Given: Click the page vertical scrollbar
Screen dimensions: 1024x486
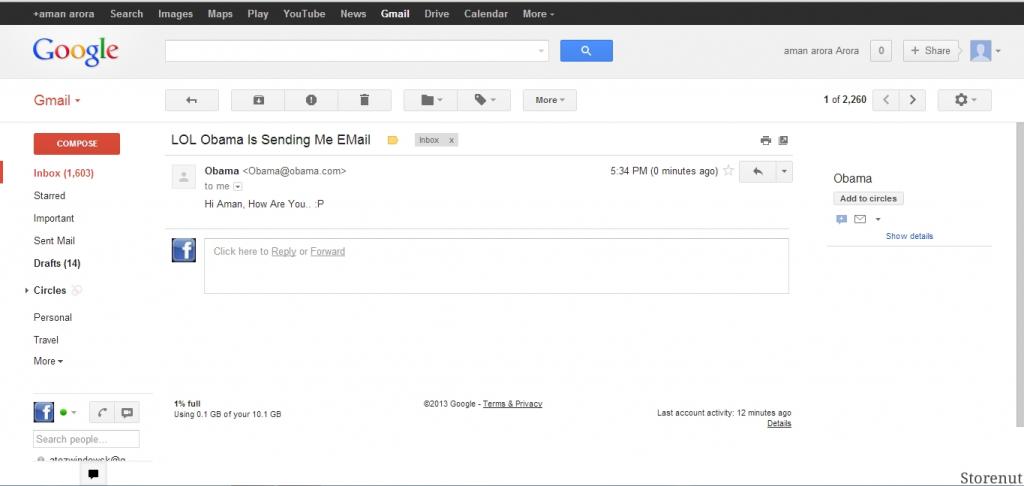Looking at the screenshot, I should (x=1019, y=273).
